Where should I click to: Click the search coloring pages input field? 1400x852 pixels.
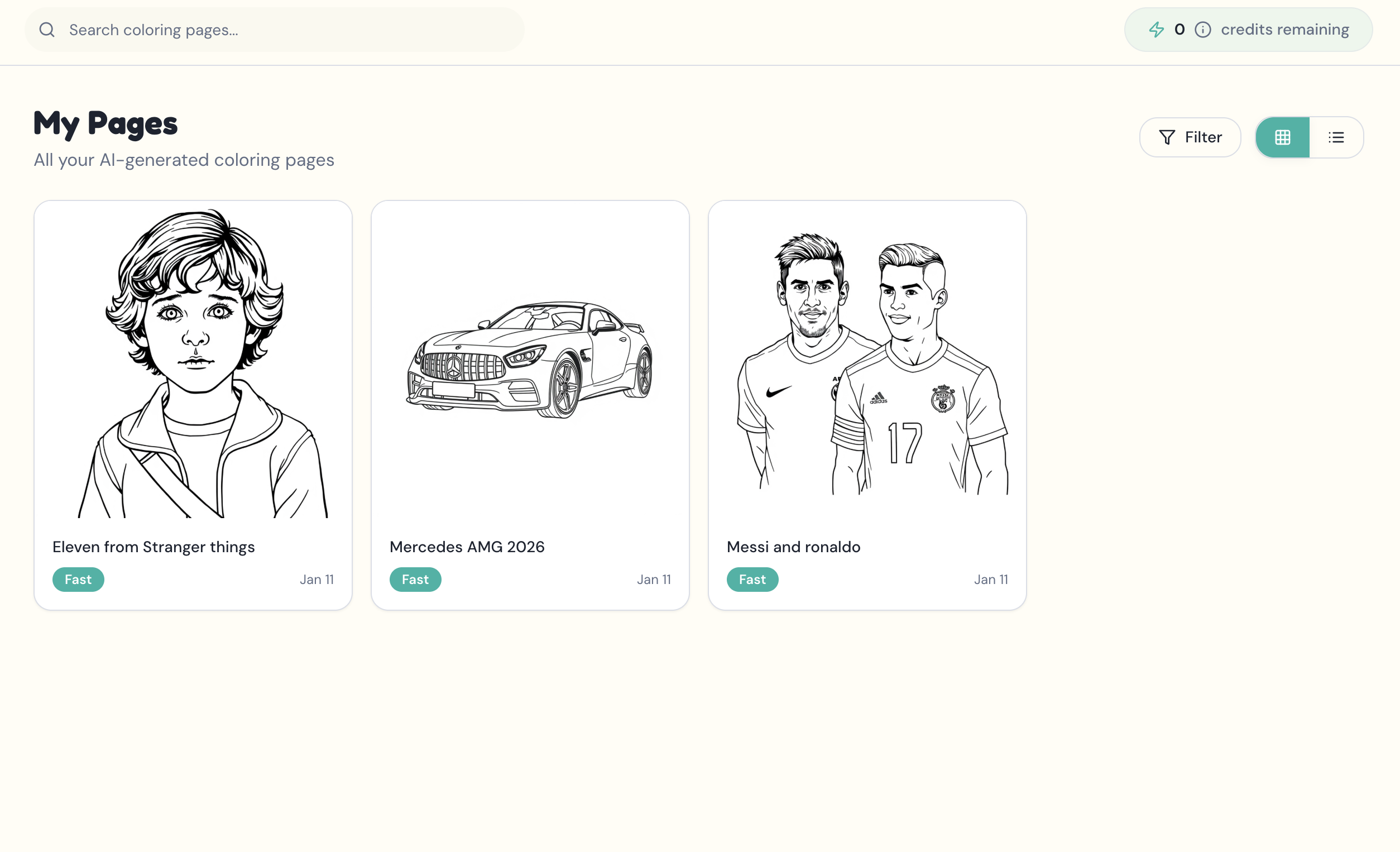[273, 29]
